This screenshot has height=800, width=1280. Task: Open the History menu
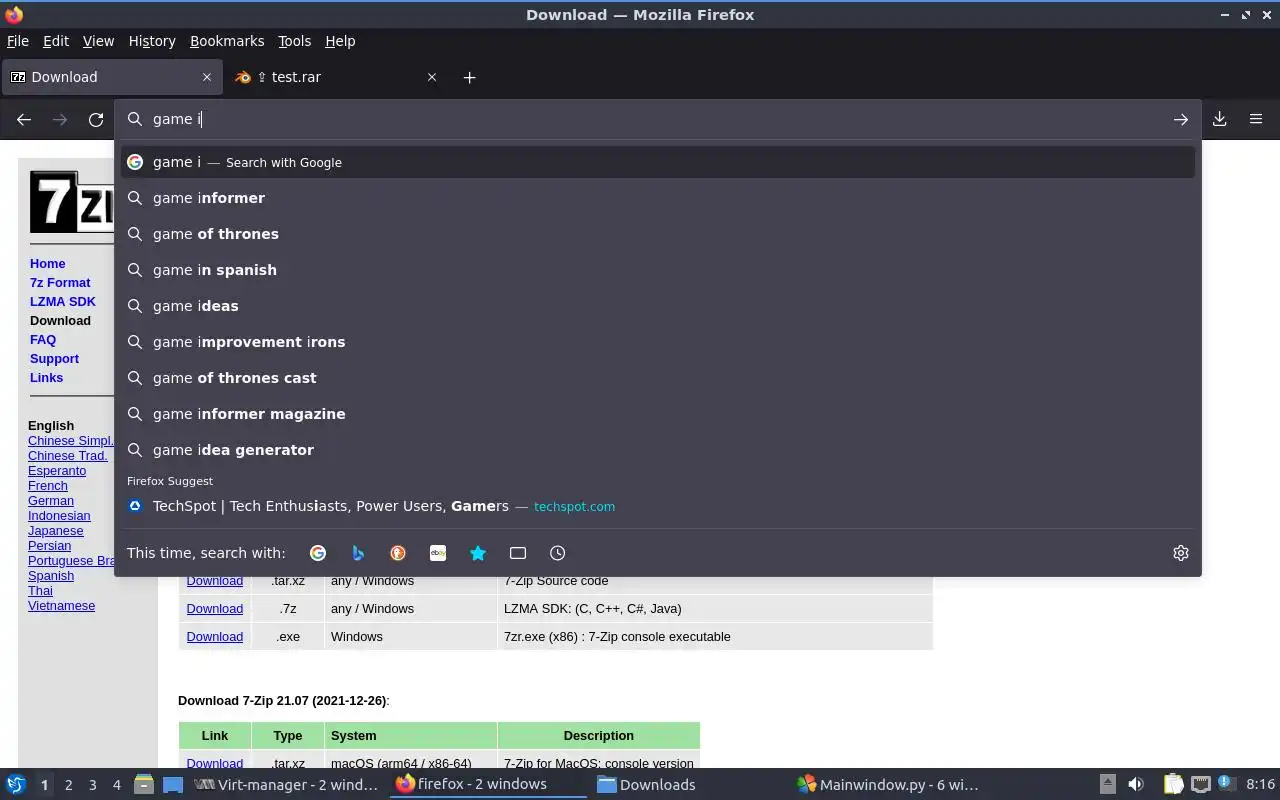(x=152, y=41)
